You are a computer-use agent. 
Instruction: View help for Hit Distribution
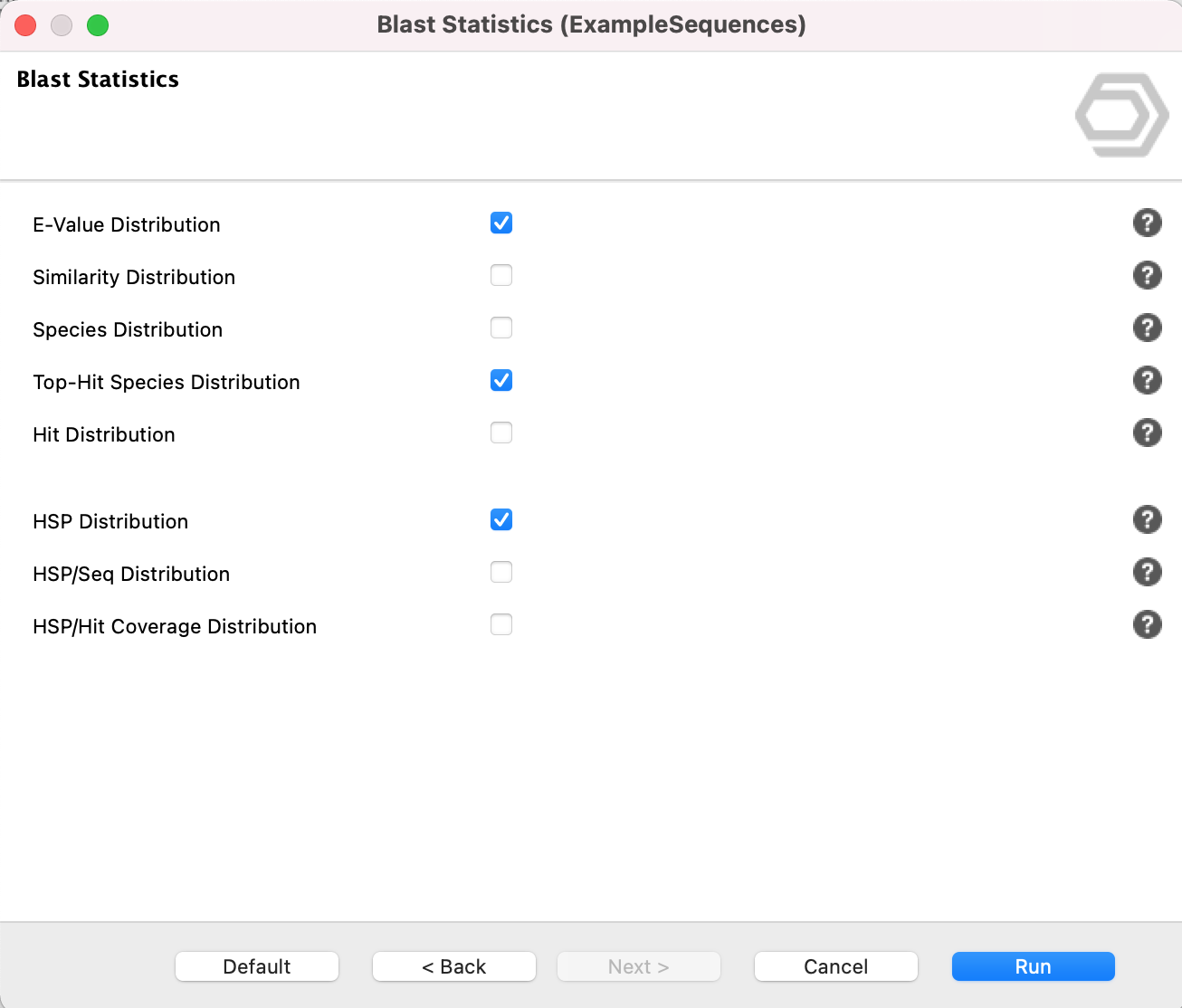1147,433
